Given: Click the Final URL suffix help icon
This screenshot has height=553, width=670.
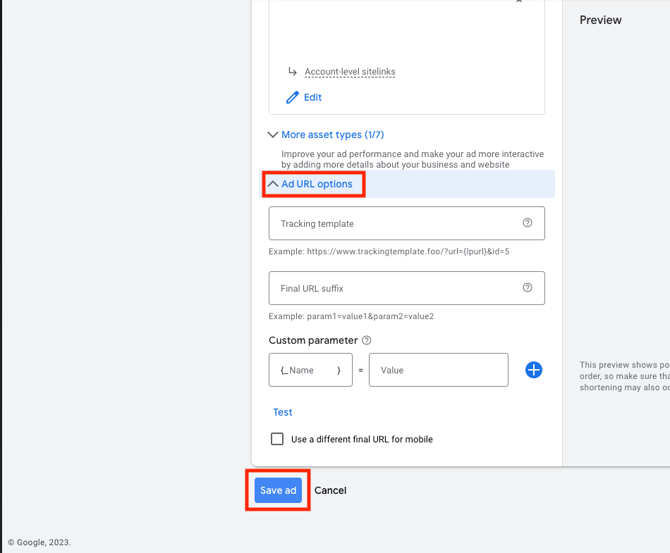Looking at the screenshot, I should [527, 288].
